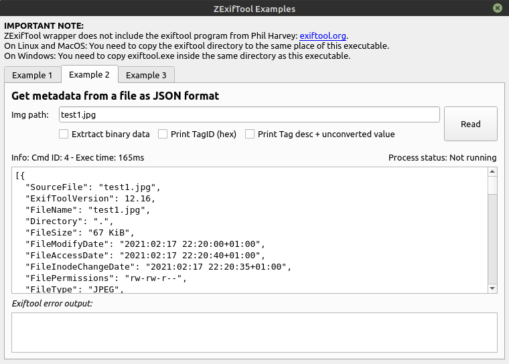The image size is (509, 364).
Task: Enable Extrtact binary data checkbox
Action: [63, 134]
